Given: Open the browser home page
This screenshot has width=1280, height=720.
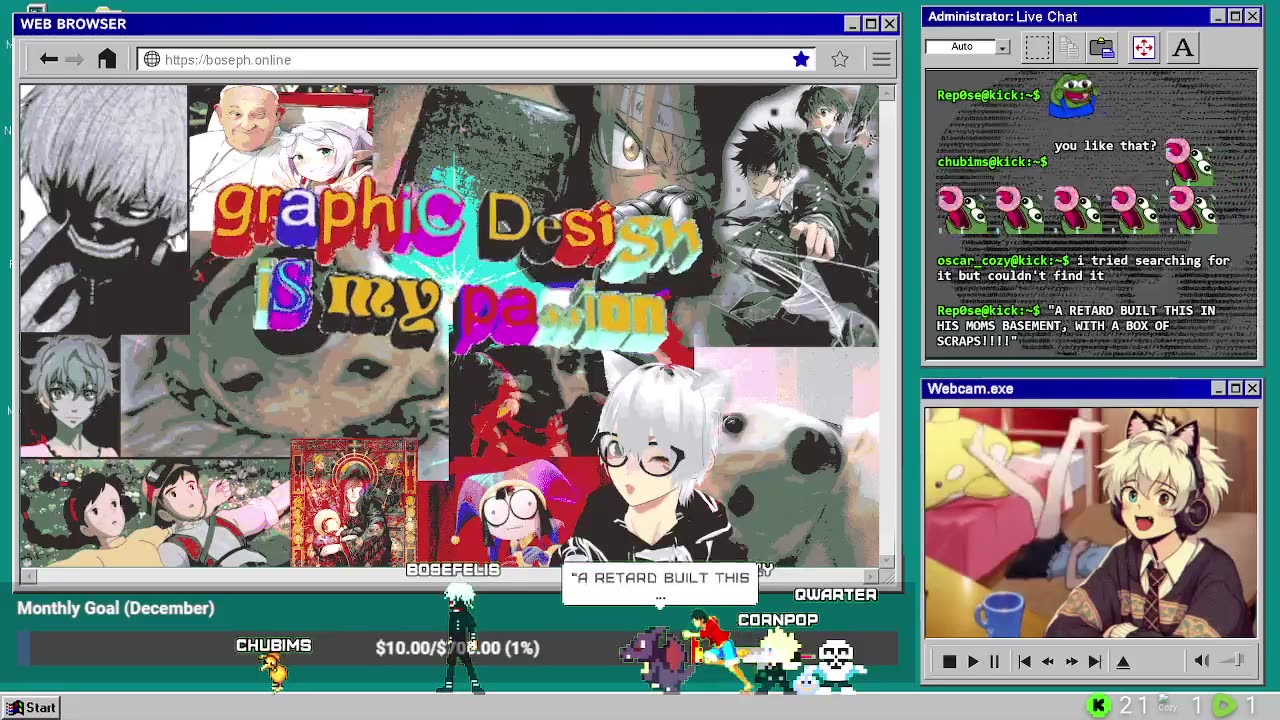Looking at the screenshot, I should pos(107,59).
